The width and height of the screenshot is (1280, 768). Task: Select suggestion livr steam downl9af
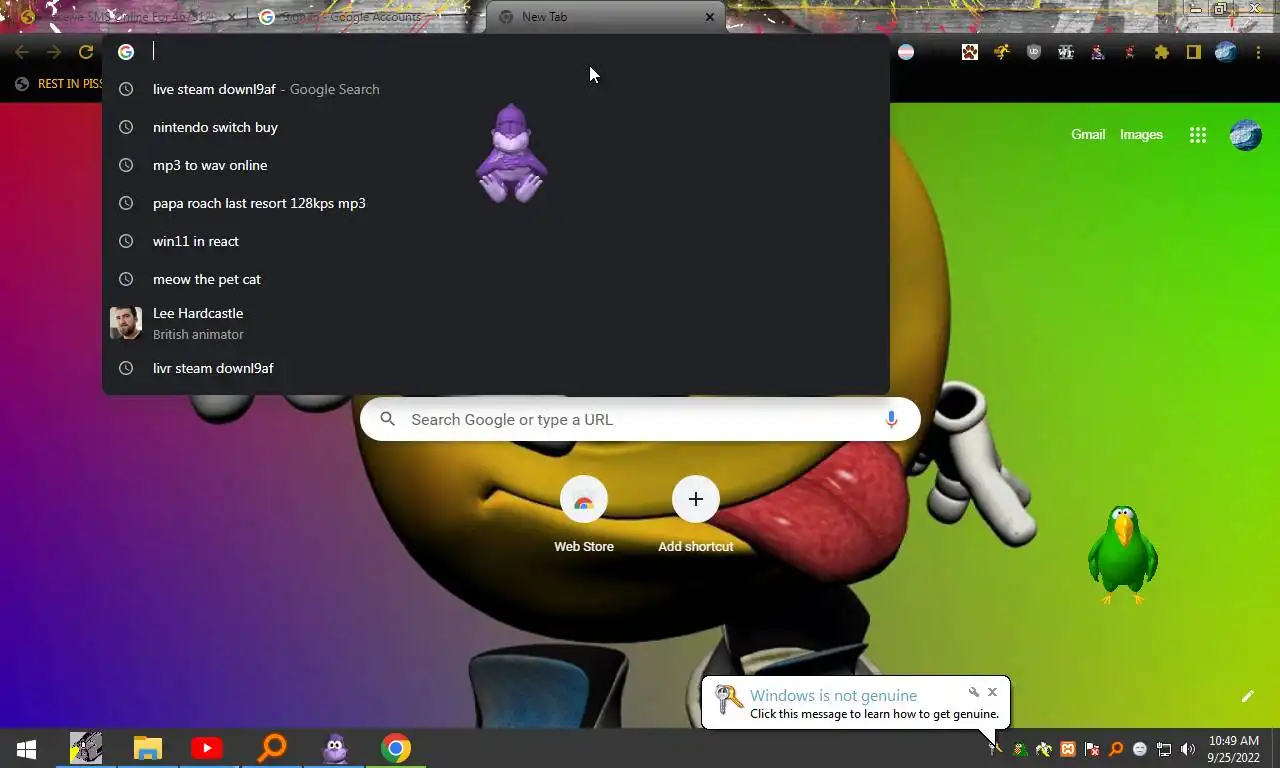[x=496, y=368]
